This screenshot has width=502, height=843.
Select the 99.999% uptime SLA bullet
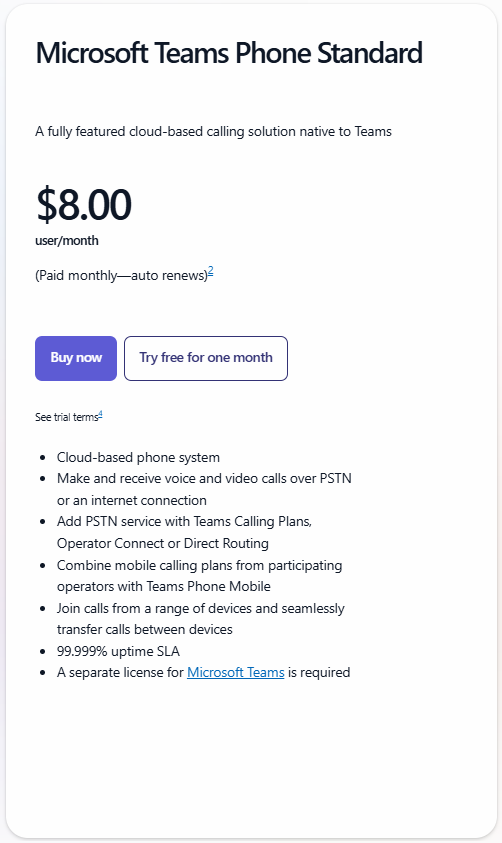point(118,652)
